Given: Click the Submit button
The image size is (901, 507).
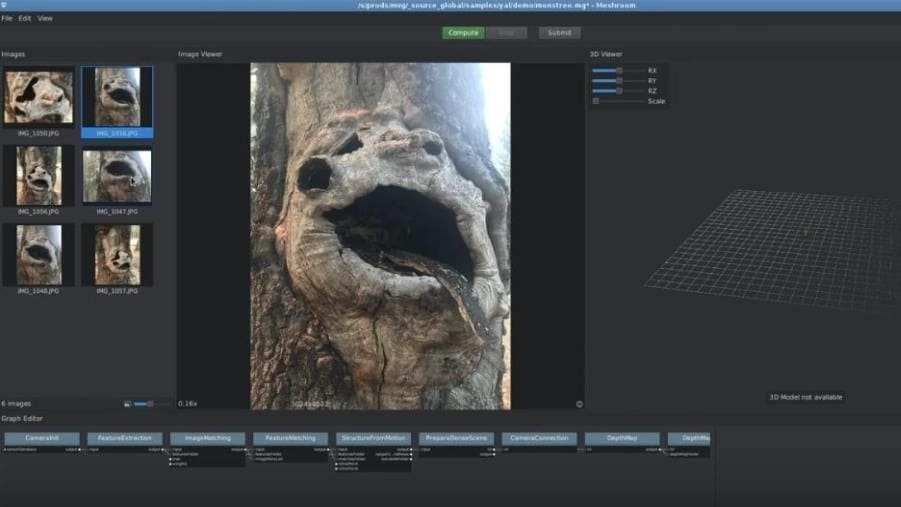Looking at the screenshot, I should point(559,33).
